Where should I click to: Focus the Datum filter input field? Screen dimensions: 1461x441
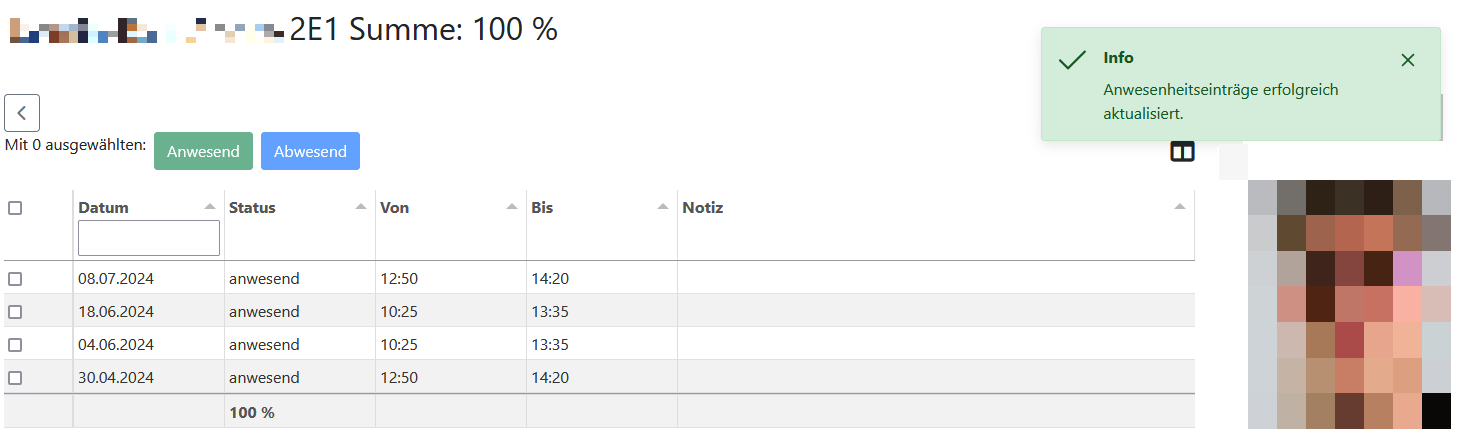tap(149, 238)
